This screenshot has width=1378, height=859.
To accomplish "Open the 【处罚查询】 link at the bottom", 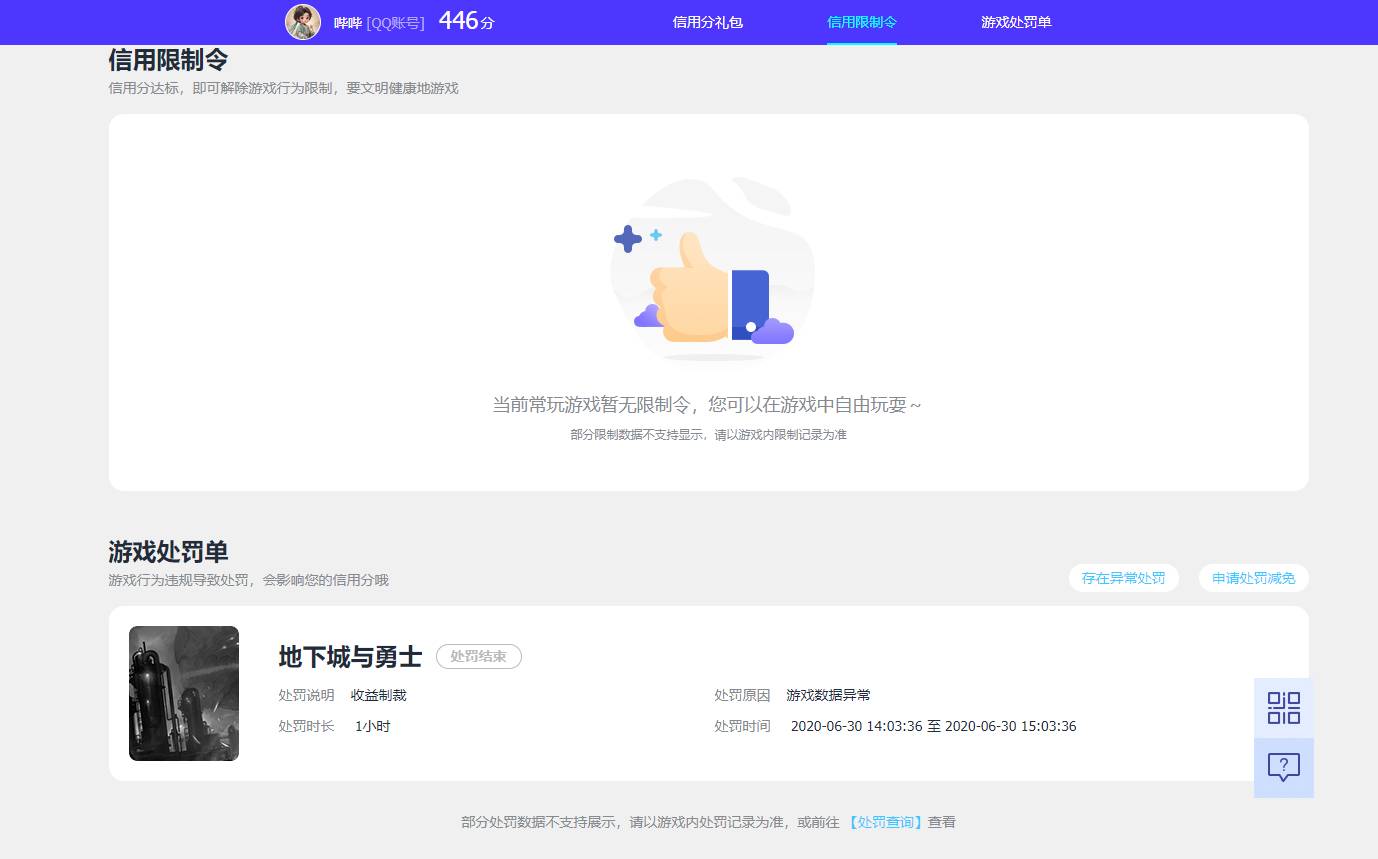I will [x=885, y=821].
